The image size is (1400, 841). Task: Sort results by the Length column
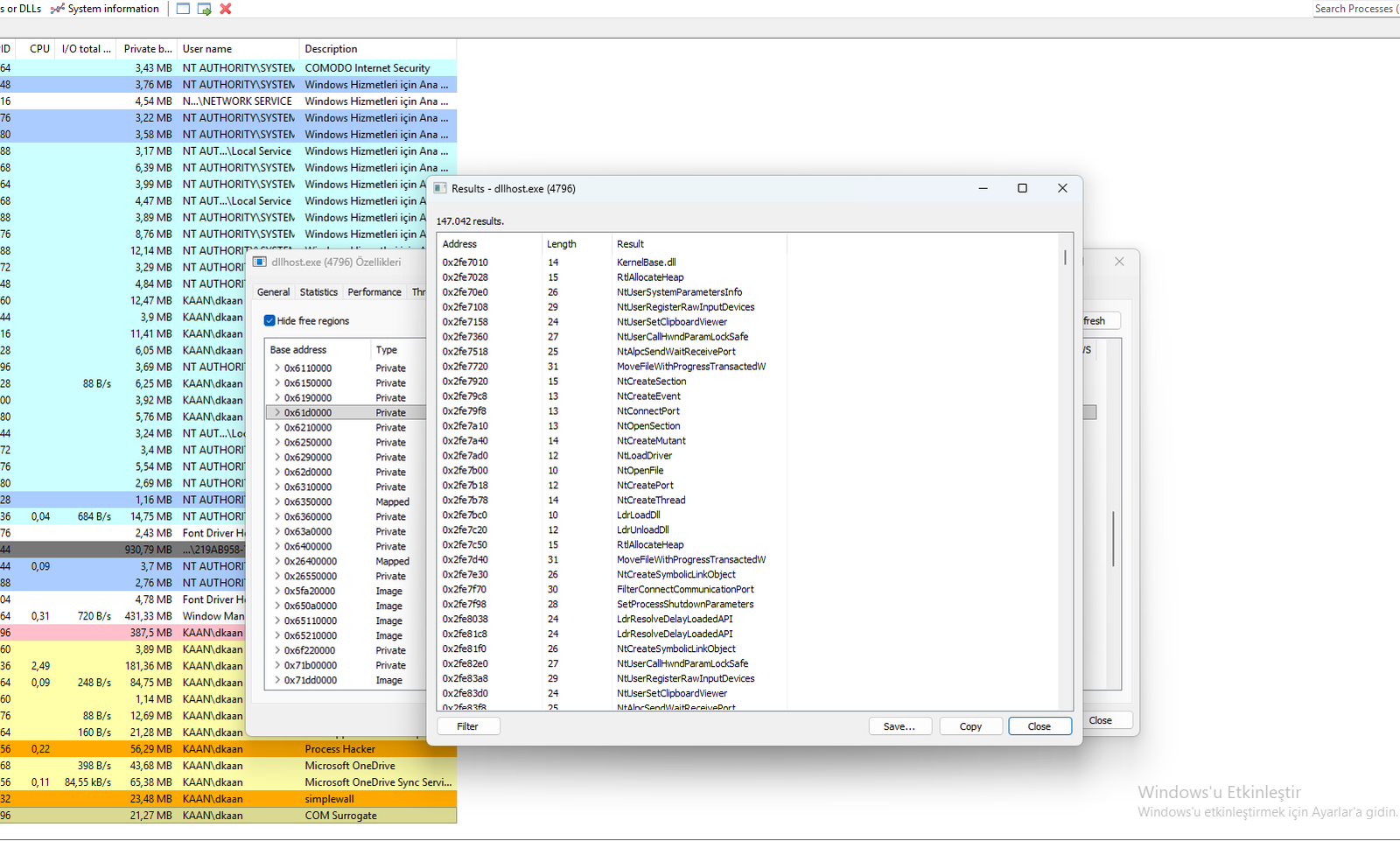[577, 244]
